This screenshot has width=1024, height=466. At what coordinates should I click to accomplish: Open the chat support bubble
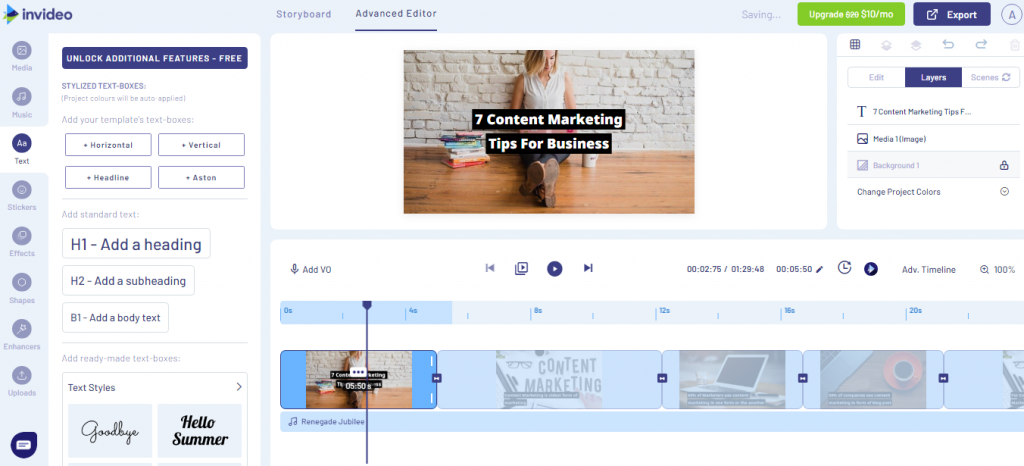click(x=24, y=445)
